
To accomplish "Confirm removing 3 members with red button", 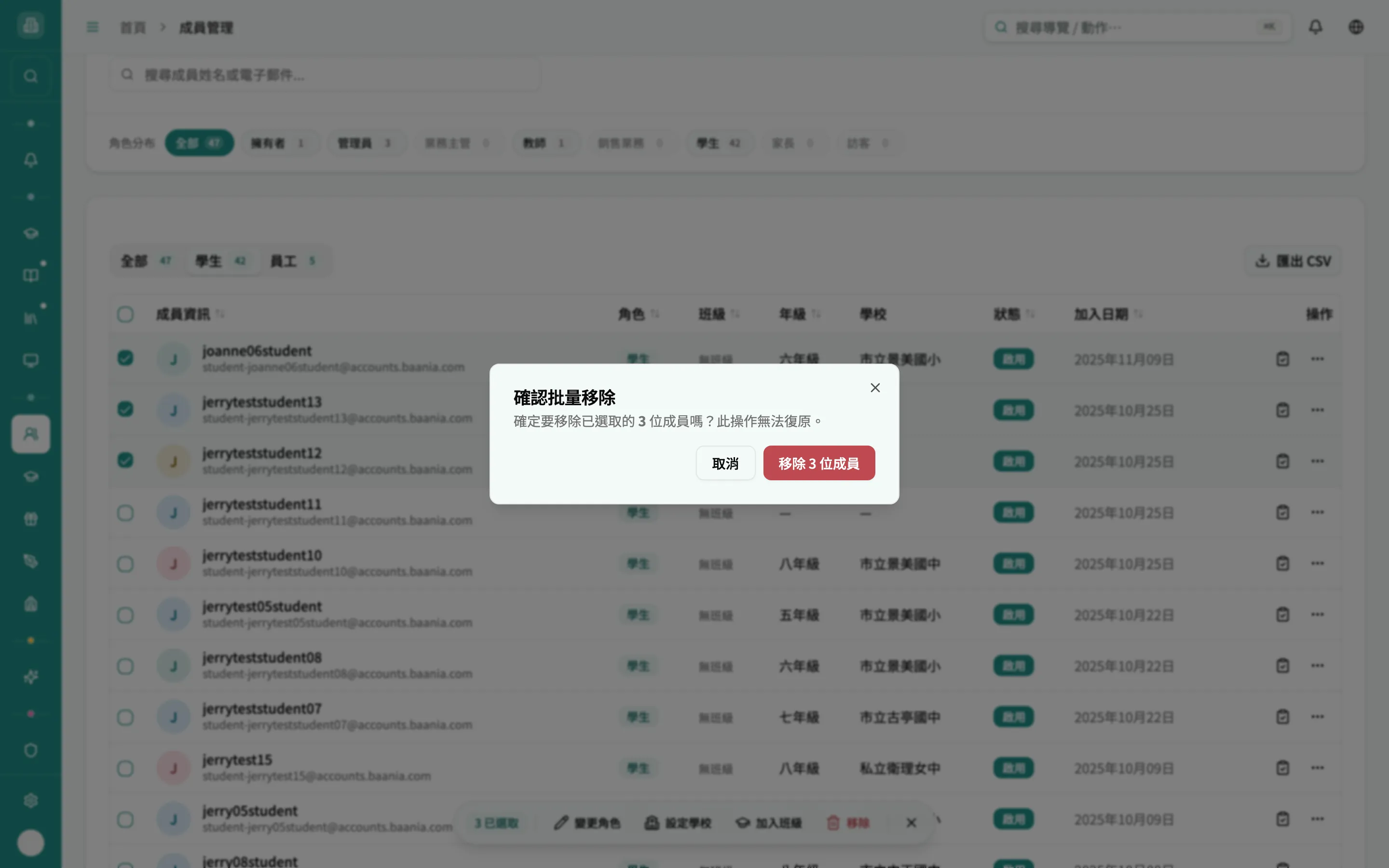I will click(818, 463).
